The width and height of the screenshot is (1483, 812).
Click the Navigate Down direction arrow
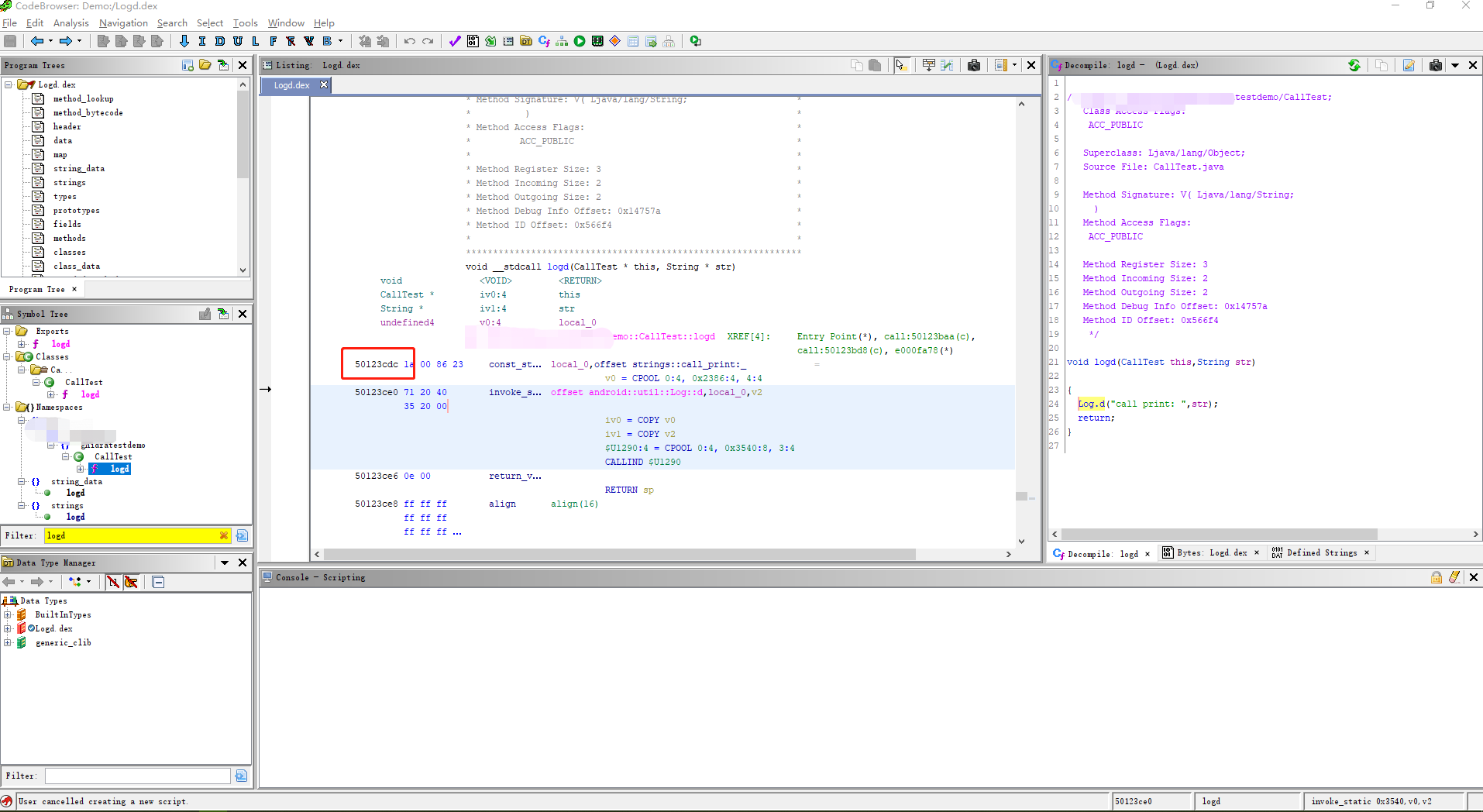[x=184, y=41]
